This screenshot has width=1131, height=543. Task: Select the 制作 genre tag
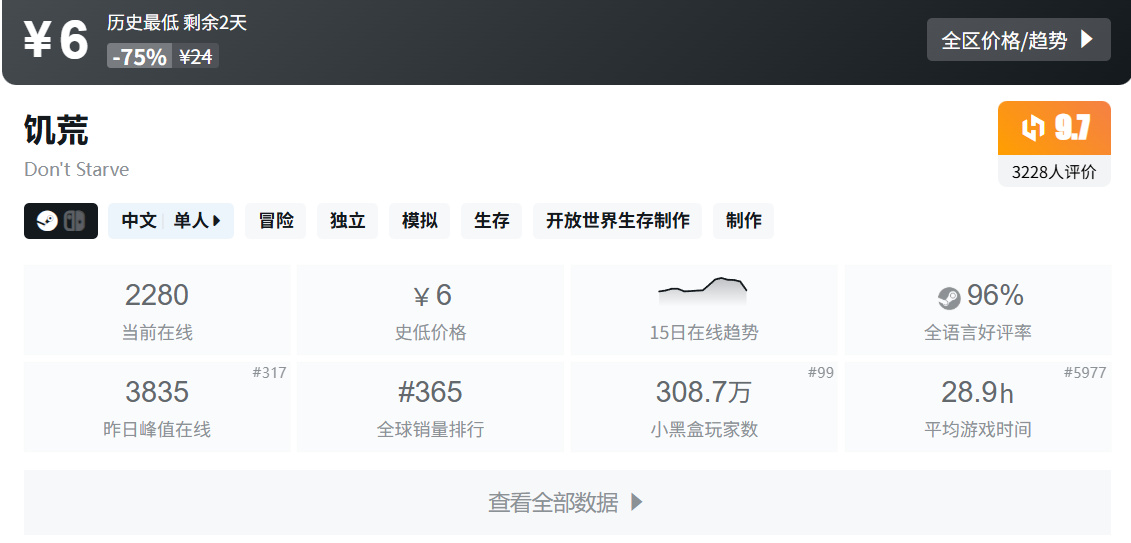pos(744,221)
